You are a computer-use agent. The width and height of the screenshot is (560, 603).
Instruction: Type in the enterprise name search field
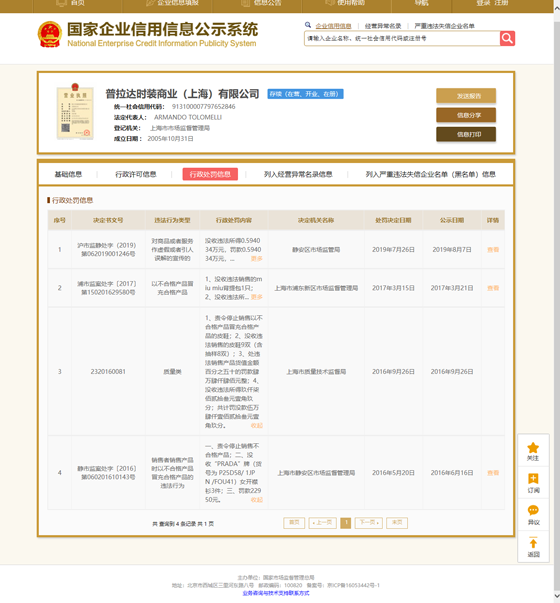click(402, 38)
